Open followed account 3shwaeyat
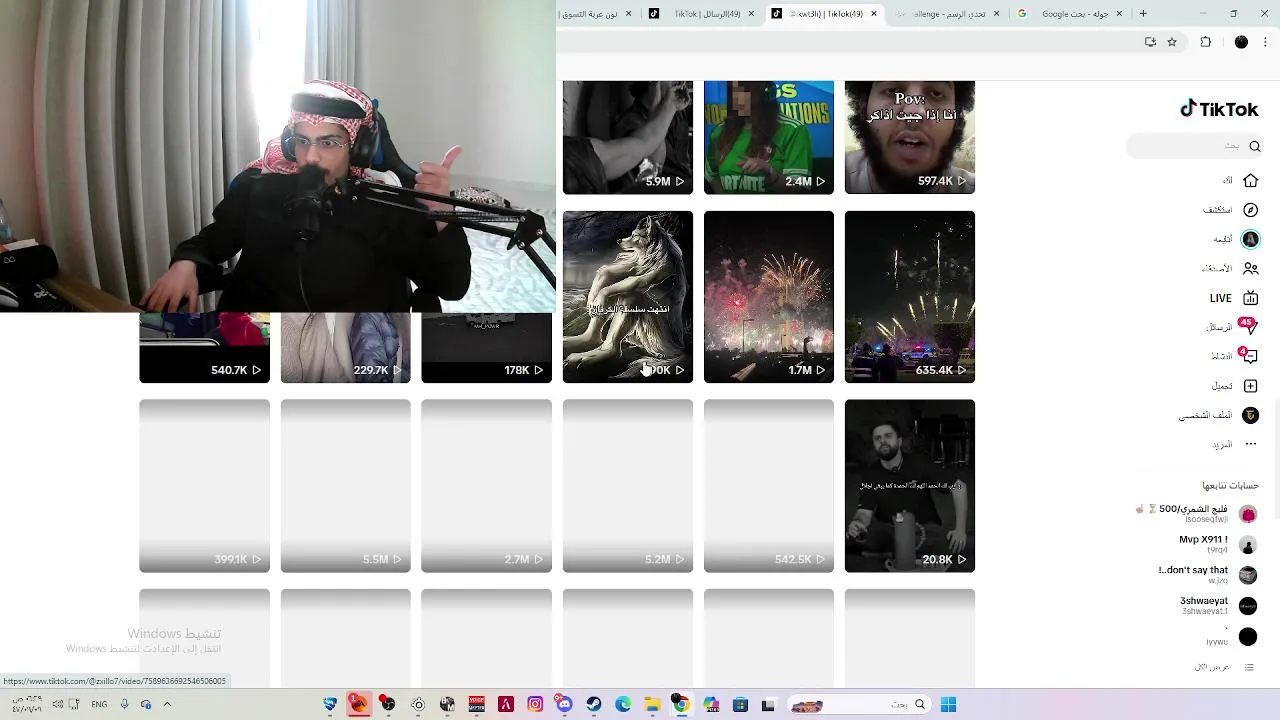 (1218, 606)
